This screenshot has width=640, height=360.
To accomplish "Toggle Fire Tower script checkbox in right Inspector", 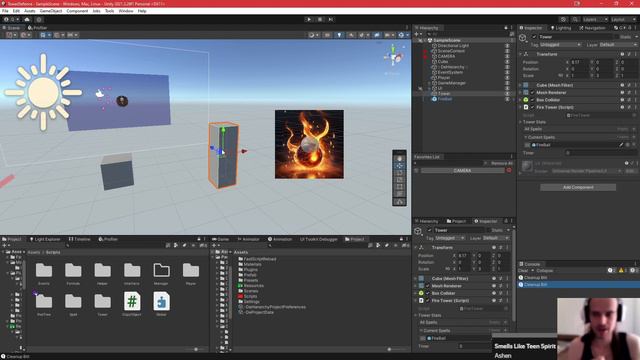I will coord(532,107).
